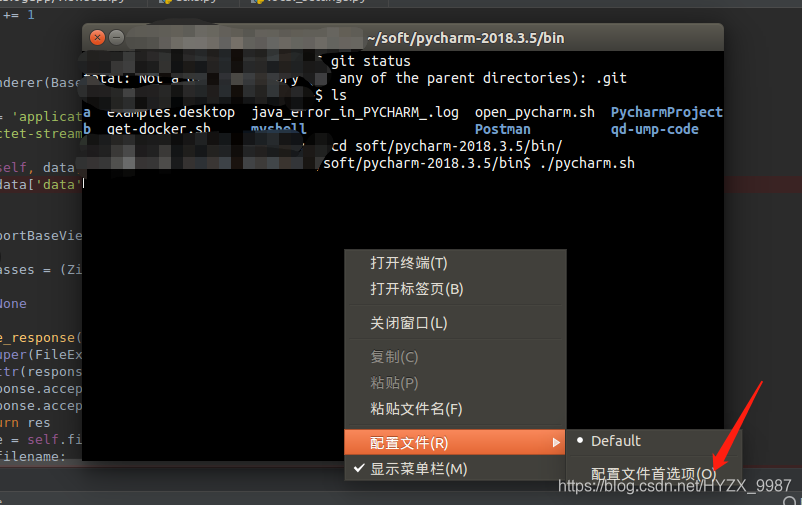Click the git status command text
This screenshot has height=505, width=802.
coord(370,61)
